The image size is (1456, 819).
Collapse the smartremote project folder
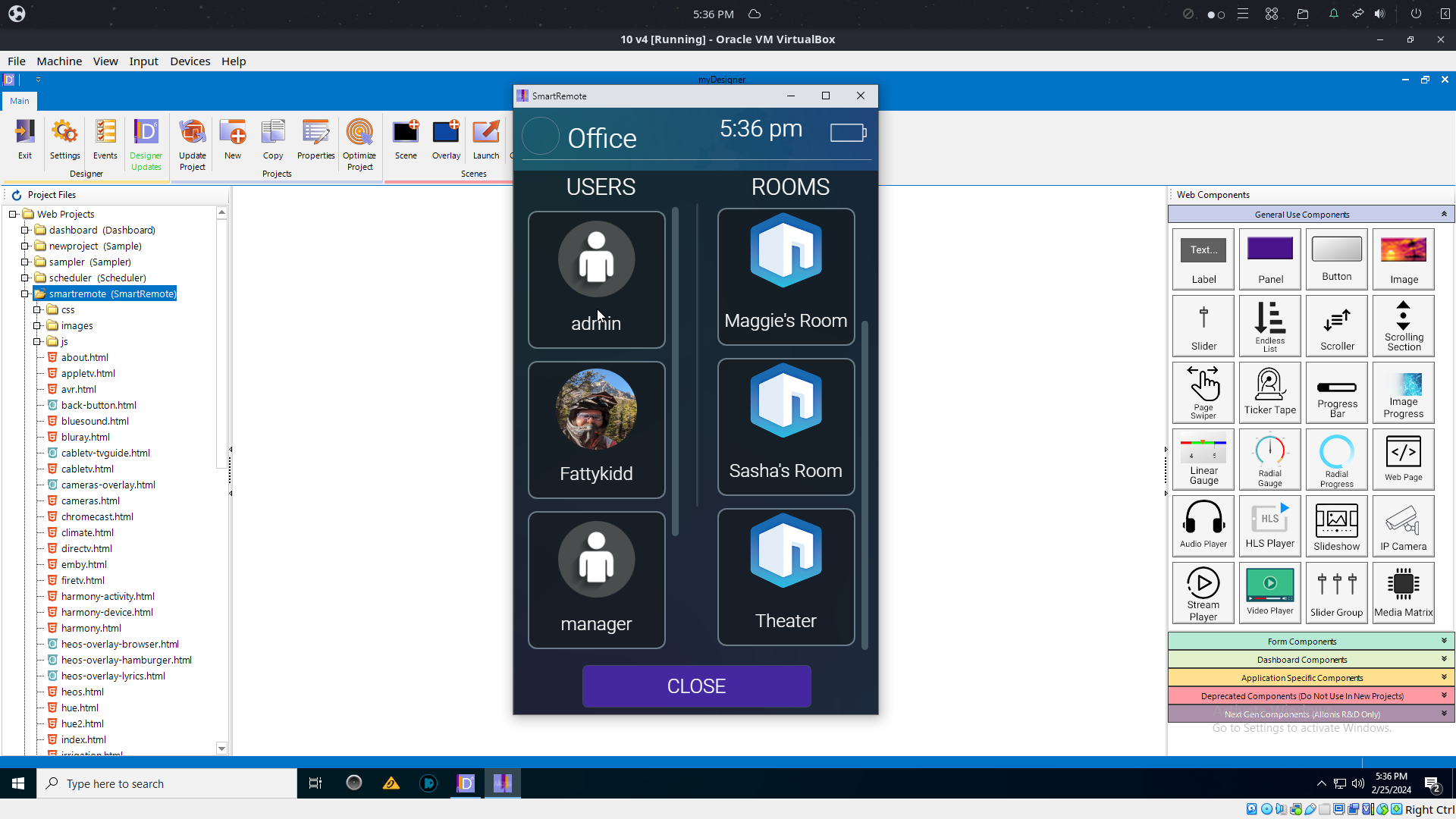coord(25,294)
